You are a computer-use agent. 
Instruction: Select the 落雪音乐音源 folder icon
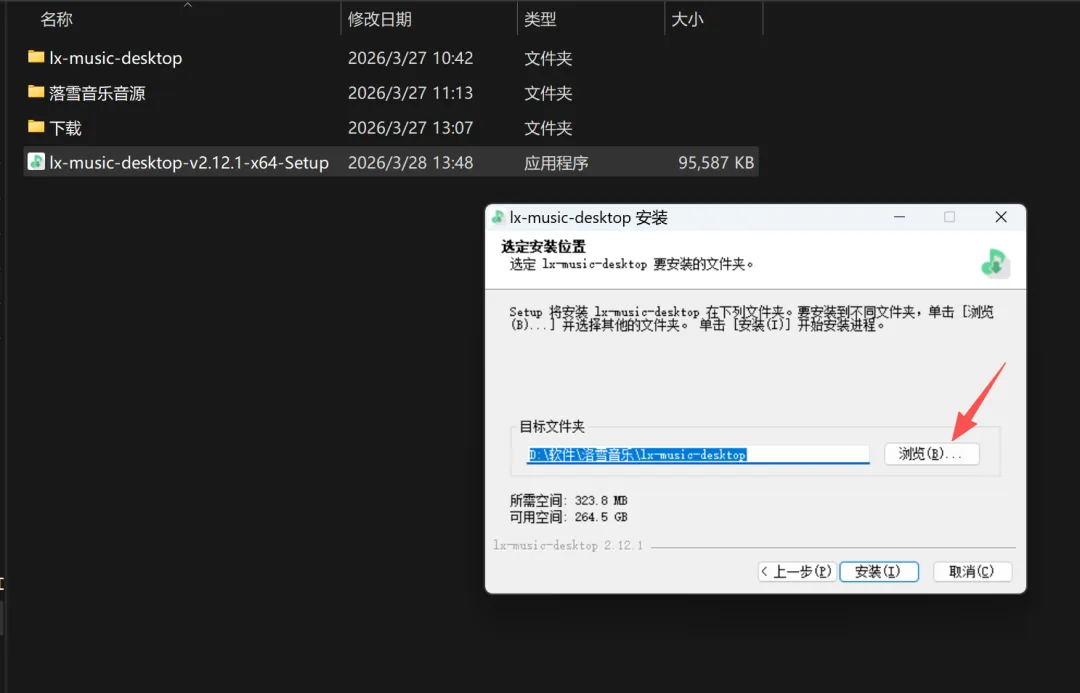tap(36, 92)
